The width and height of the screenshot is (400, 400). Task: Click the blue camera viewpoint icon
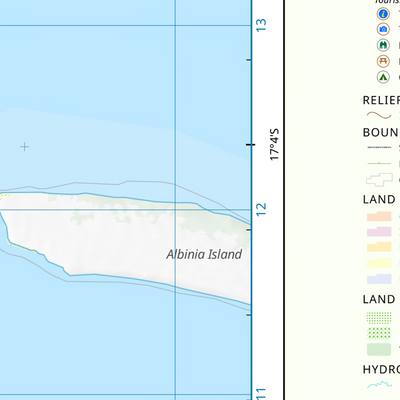click(x=383, y=29)
